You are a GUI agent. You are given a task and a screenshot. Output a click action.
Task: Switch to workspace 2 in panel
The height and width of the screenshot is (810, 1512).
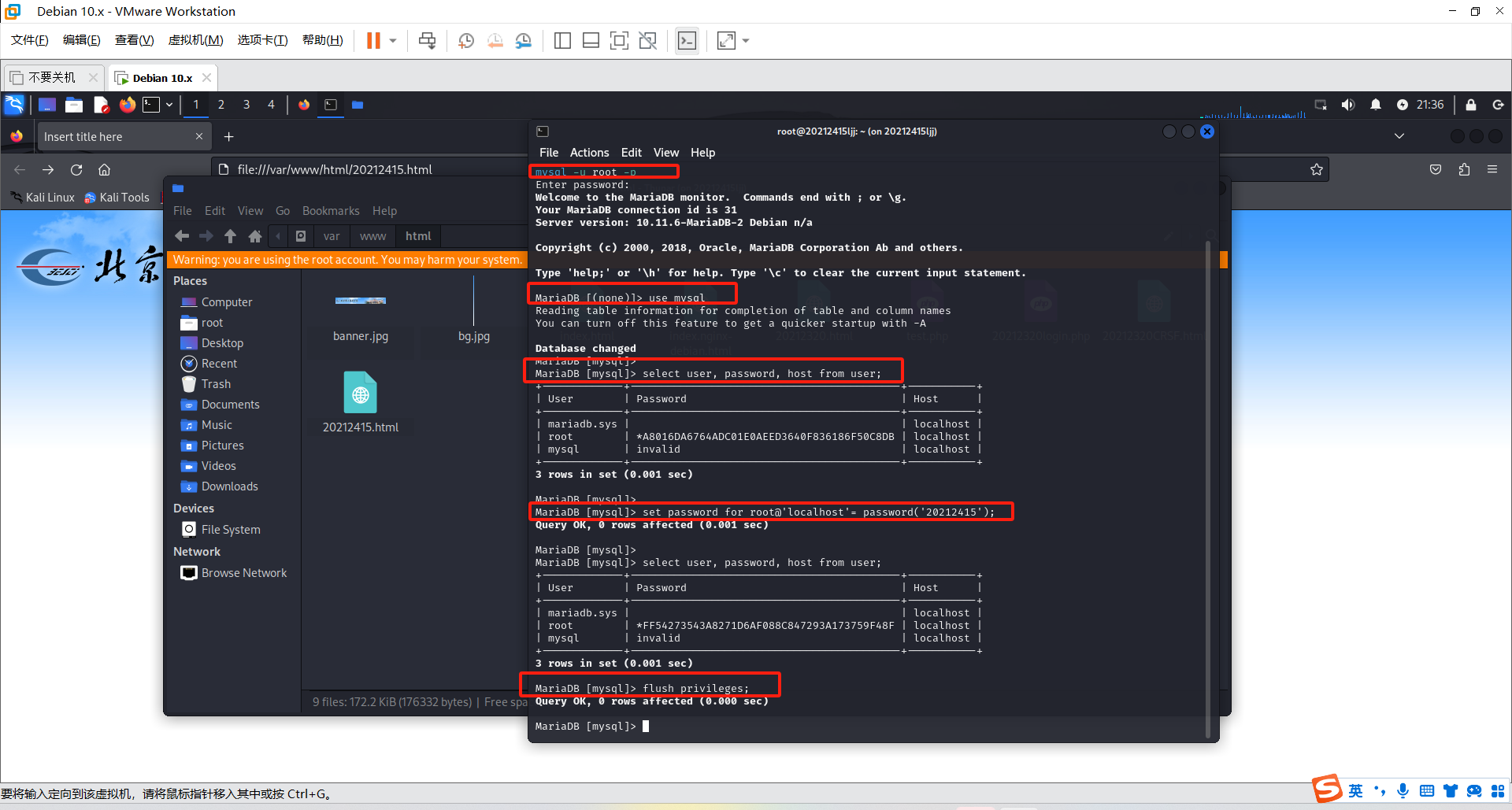[221, 105]
